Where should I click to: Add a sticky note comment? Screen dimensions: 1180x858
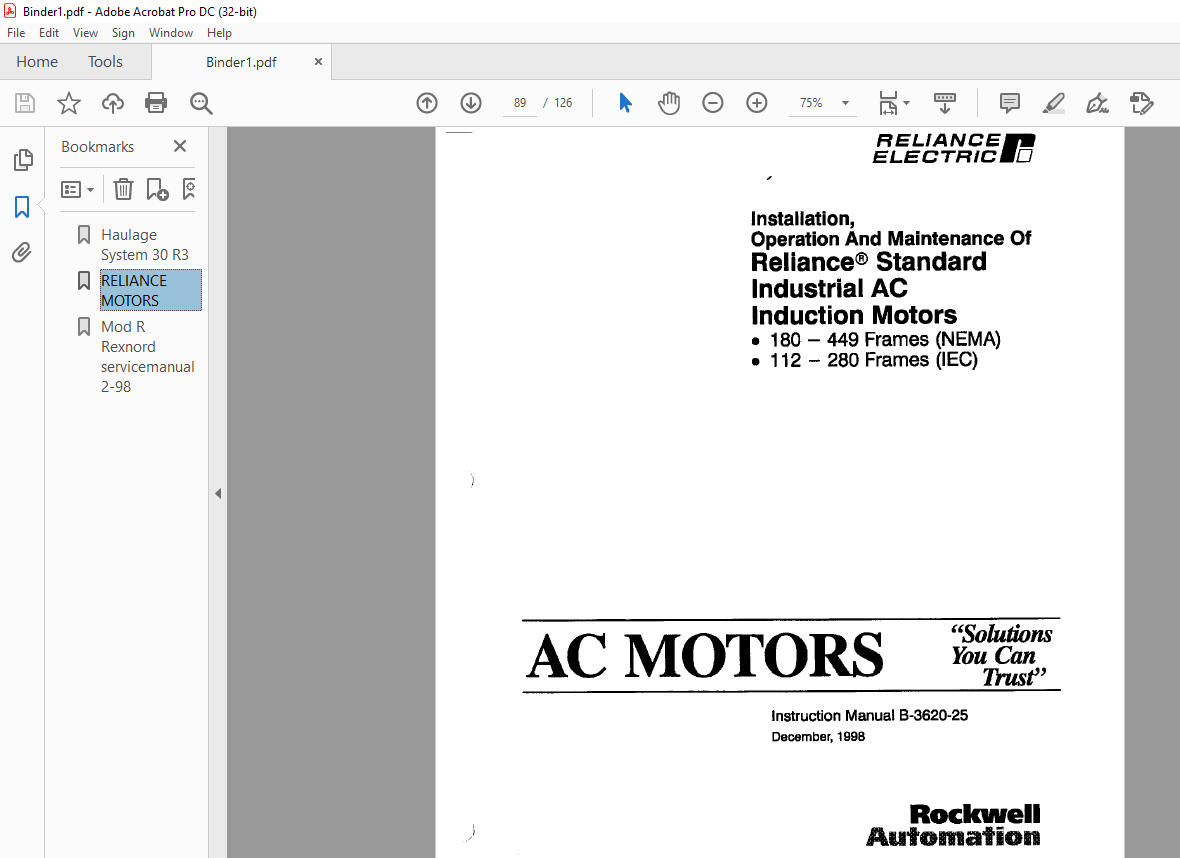(1009, 103)
